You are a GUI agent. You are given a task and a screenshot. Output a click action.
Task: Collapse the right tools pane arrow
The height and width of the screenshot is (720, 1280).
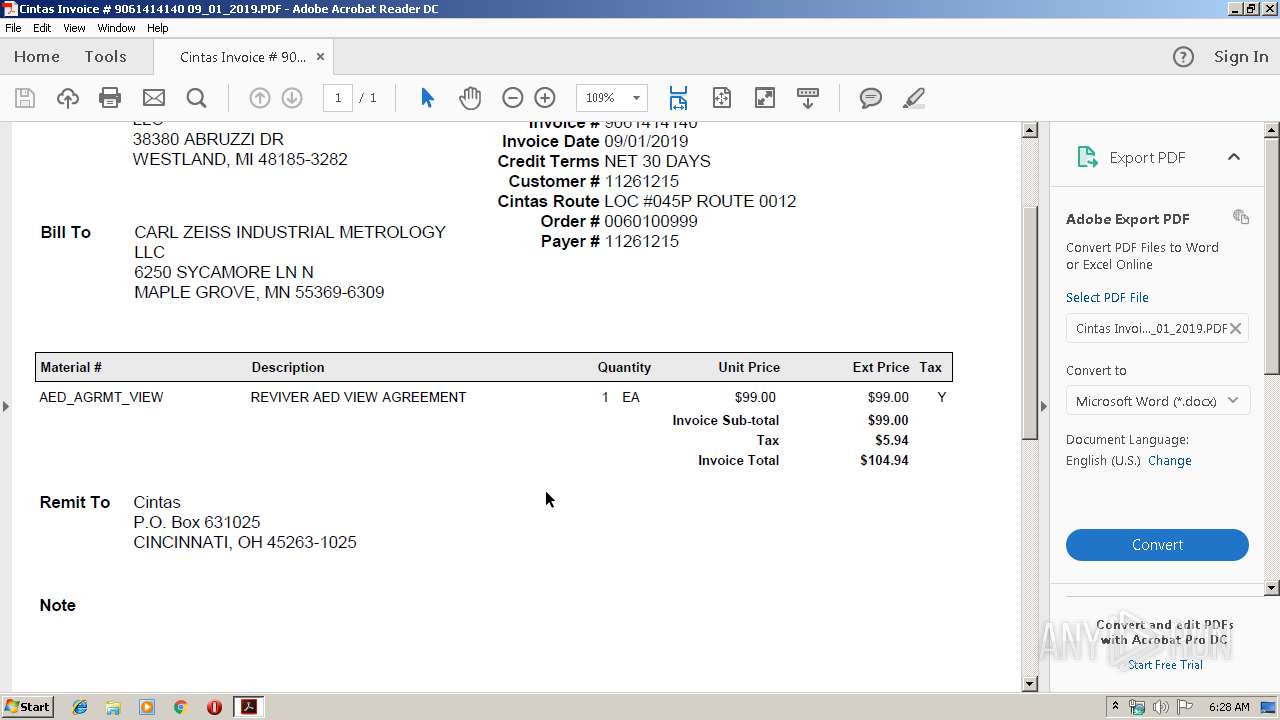click(1044, 406)
